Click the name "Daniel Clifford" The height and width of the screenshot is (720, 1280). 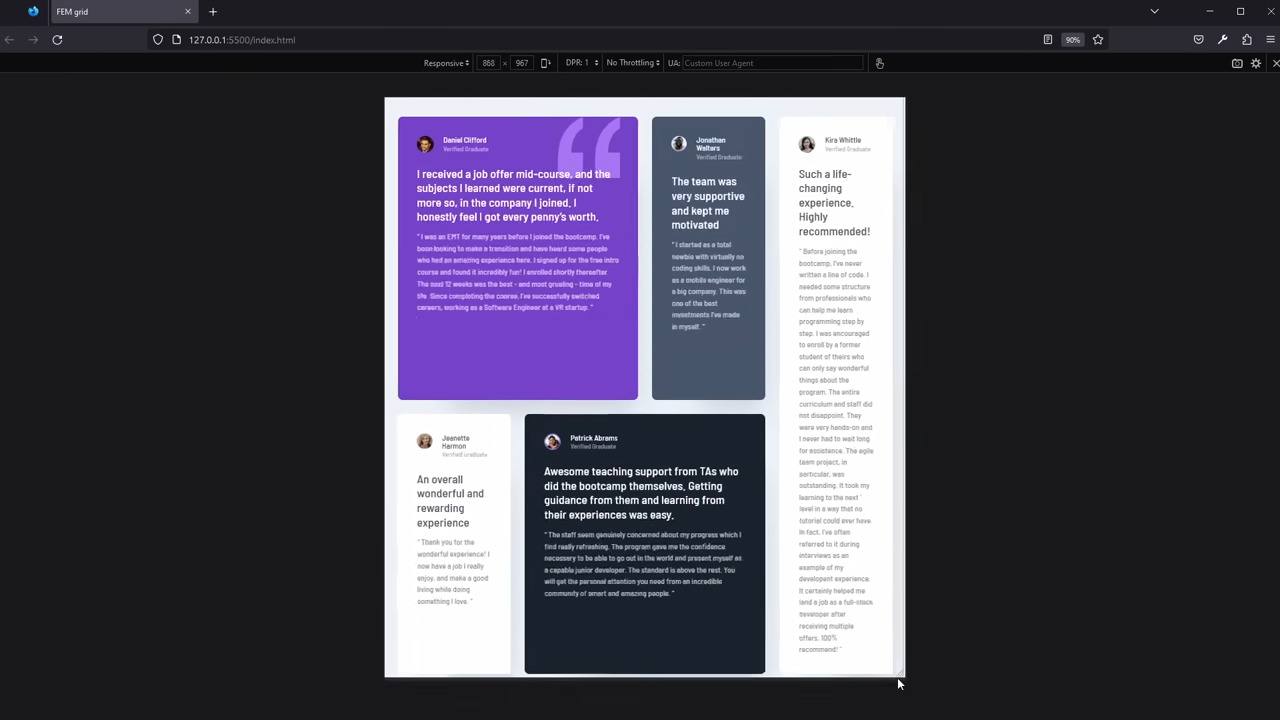point(465,140)
